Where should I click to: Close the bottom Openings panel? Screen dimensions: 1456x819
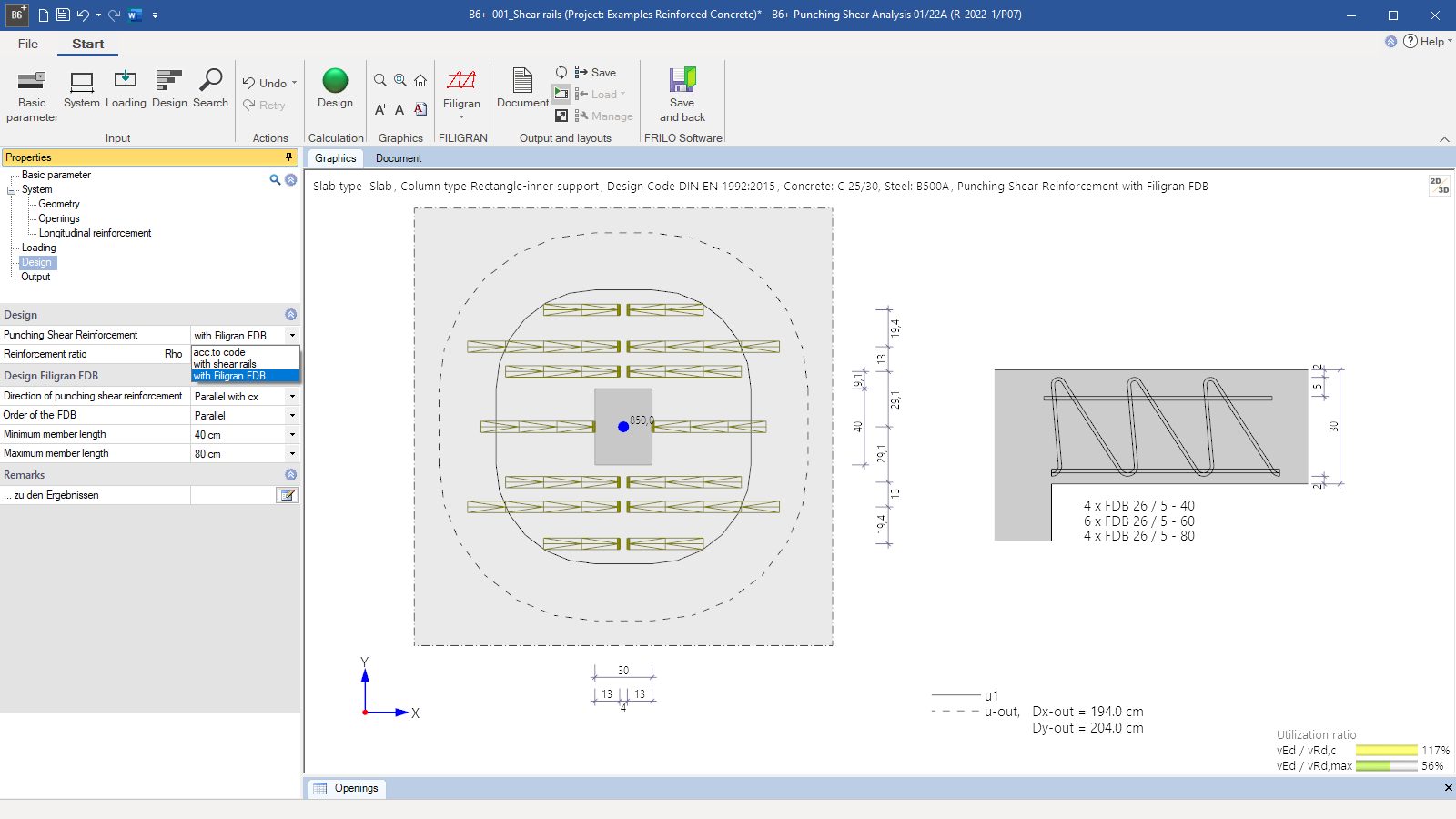1448,788
